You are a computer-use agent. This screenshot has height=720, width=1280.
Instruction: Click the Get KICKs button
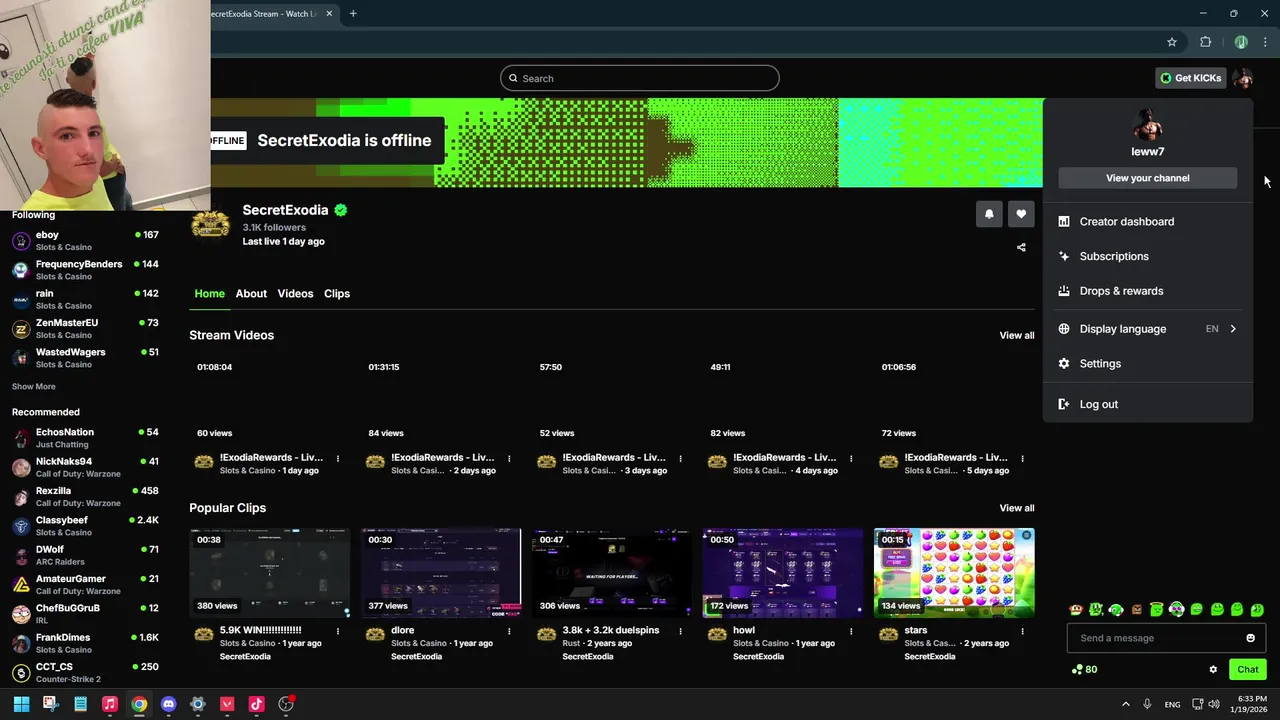pos(1190,78)
